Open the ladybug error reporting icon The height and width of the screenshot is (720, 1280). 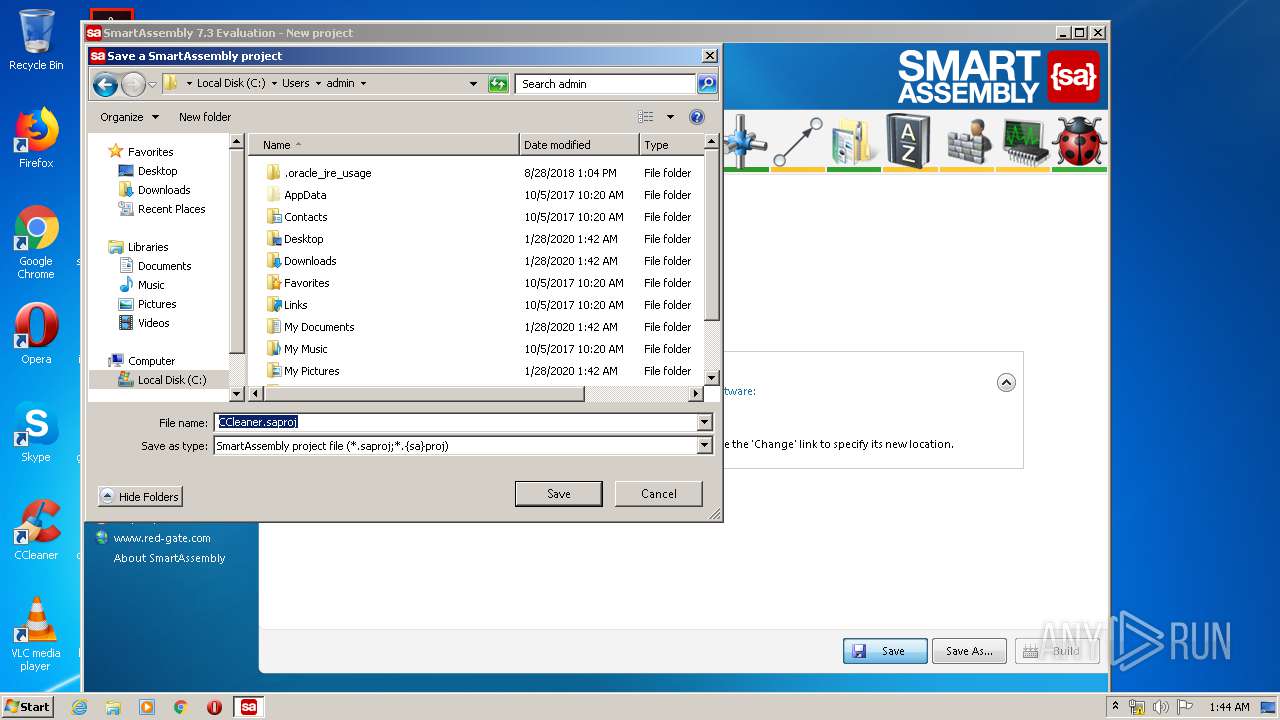[x=1080, y=140]
